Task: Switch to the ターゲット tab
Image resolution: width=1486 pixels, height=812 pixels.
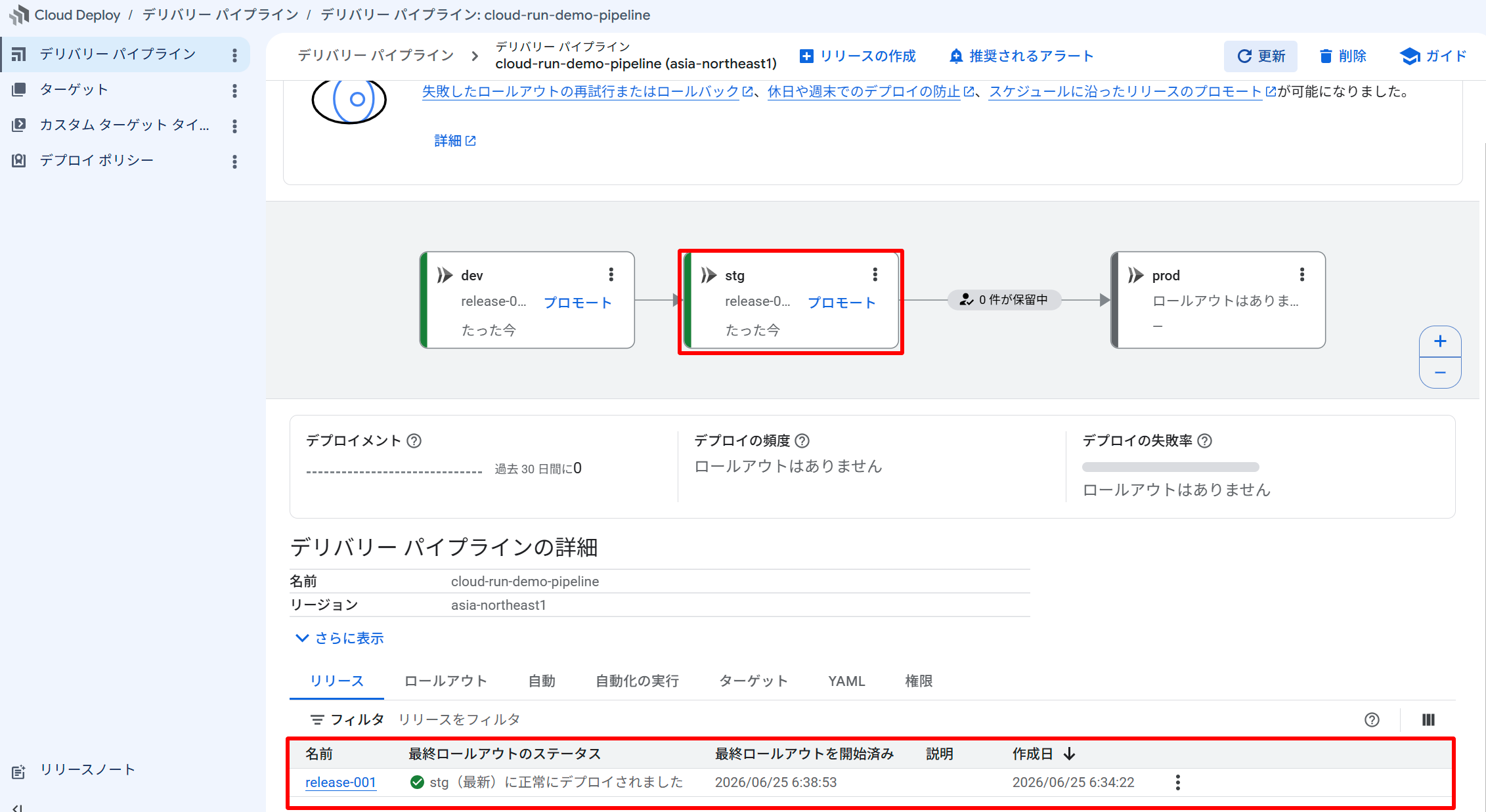Action: pos(754,681)
